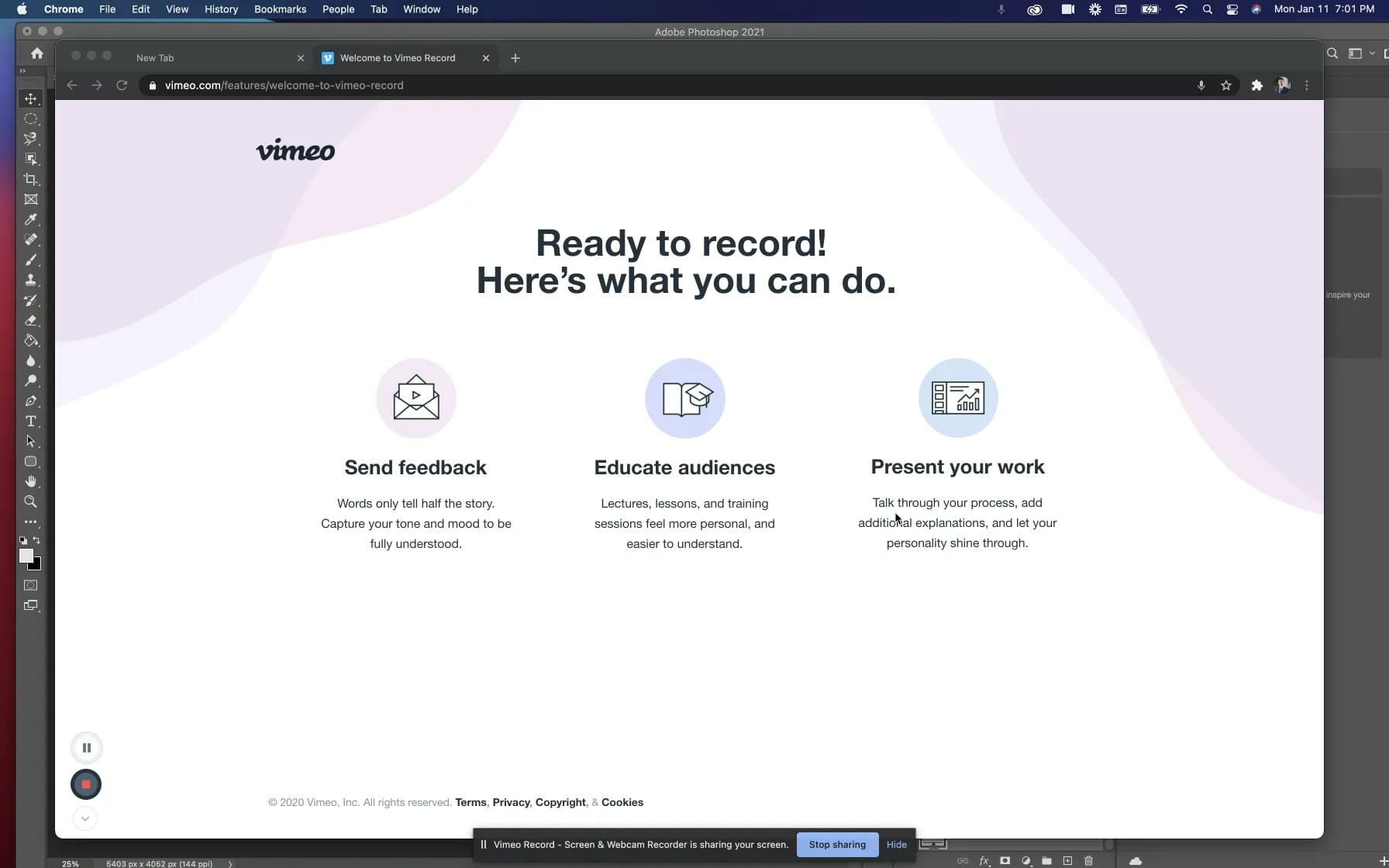Select the Dodge tool
This screenshot has width=1389, height=868.
pyautogui.click(x=31, y=381)
